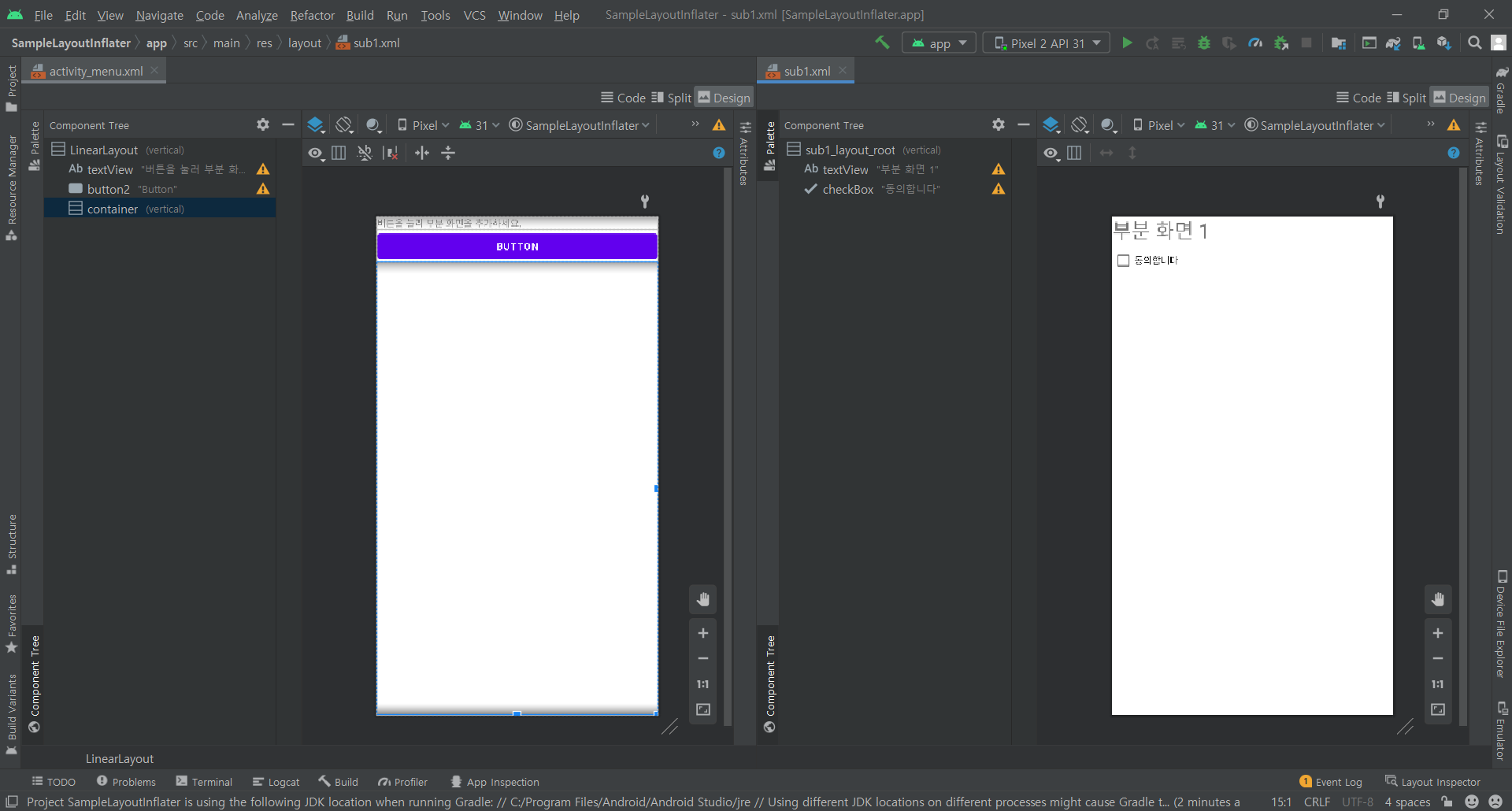Select the Pan hand tool in left design view

[x=703, y=599]
